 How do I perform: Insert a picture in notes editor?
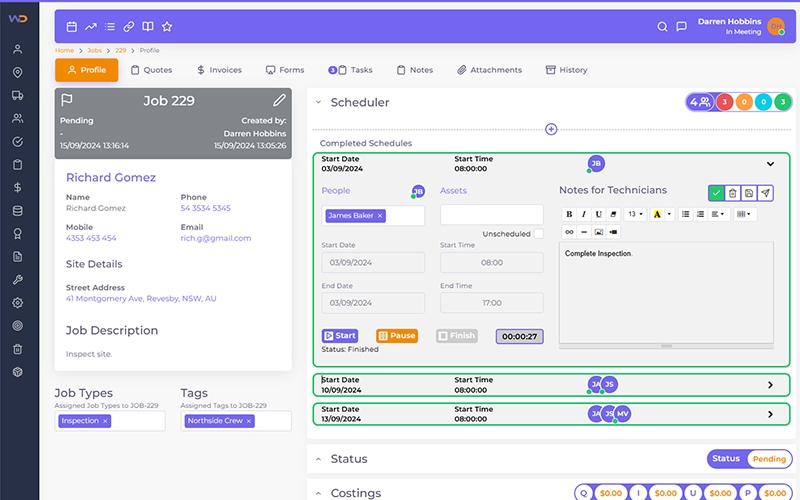pos(599,232)
